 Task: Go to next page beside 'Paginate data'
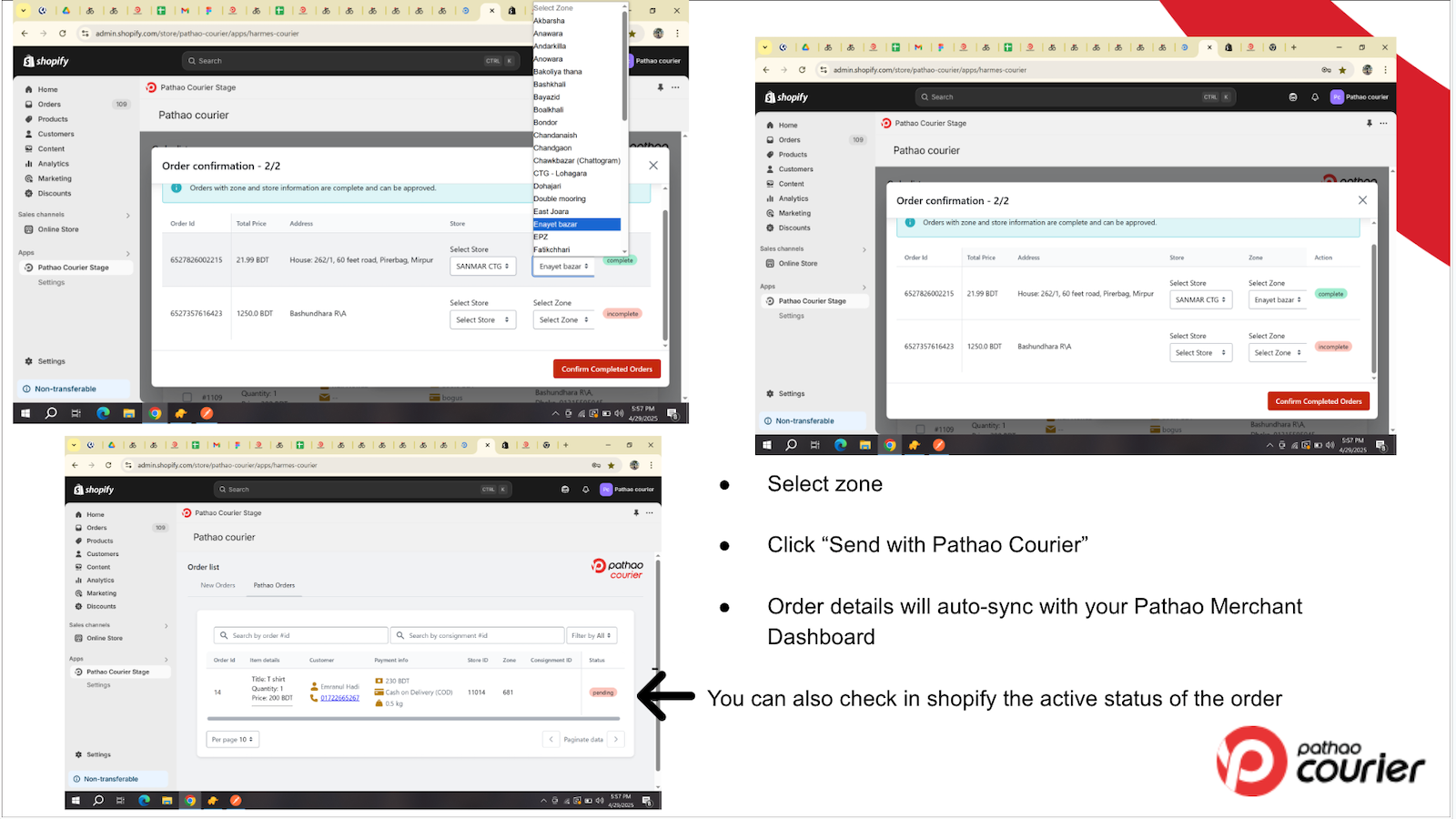(x=616, y=739)
